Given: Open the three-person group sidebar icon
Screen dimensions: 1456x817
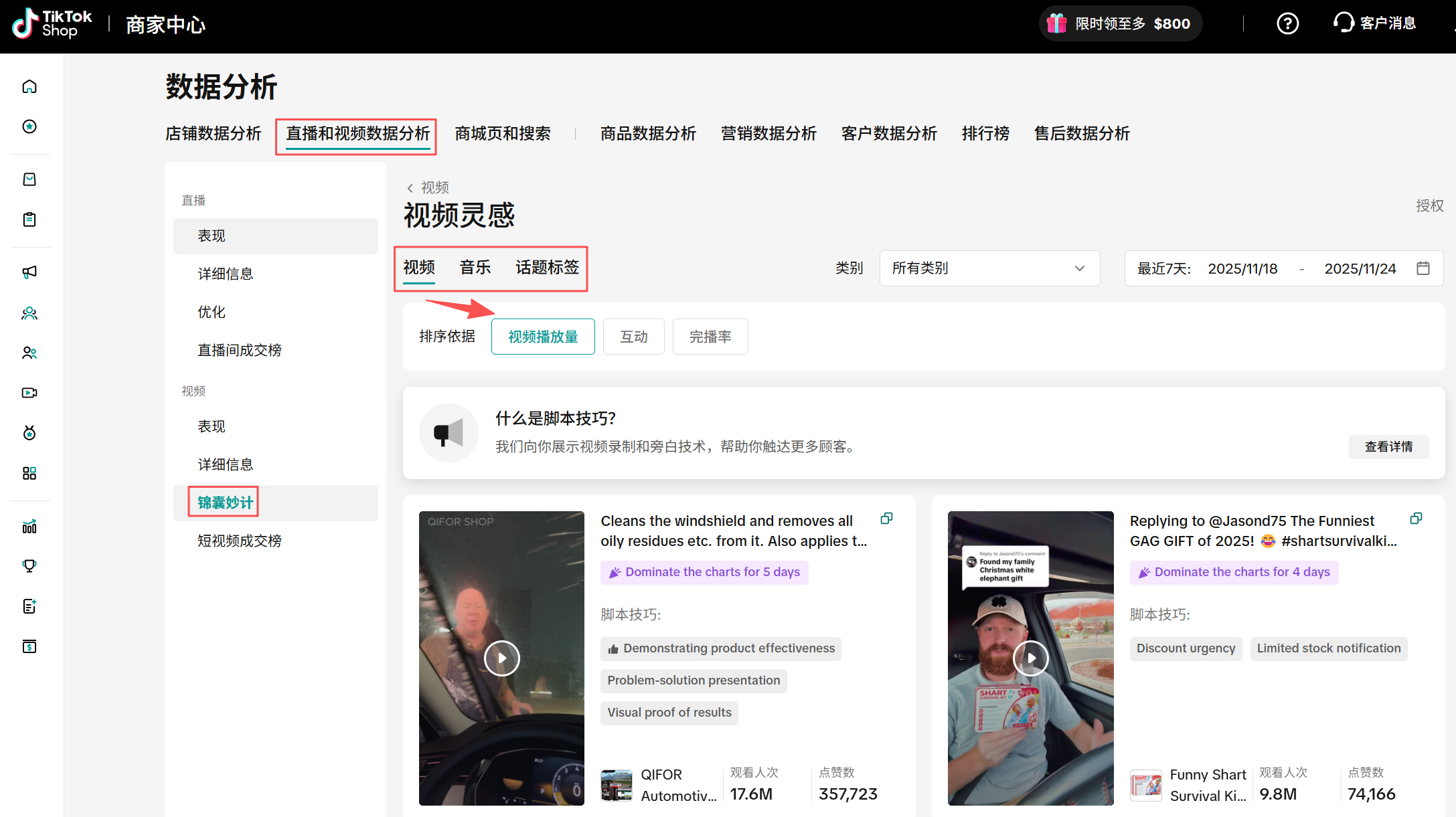Looking at the screenshot, I should pos(29,312).
